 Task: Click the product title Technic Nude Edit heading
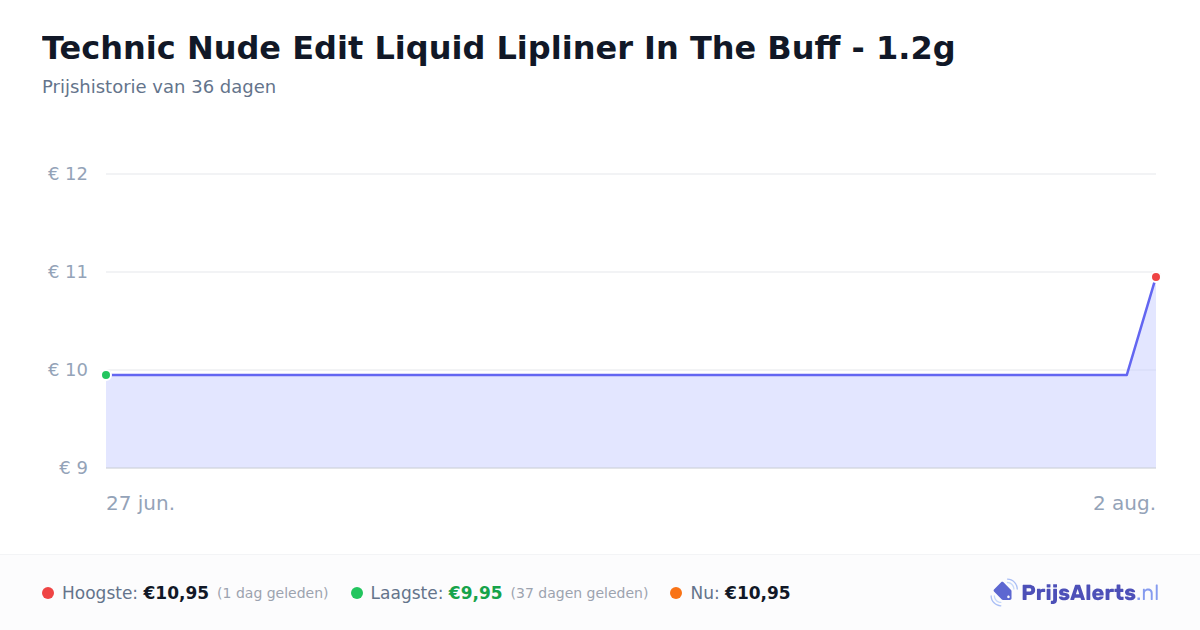click(x=498, y=48)
